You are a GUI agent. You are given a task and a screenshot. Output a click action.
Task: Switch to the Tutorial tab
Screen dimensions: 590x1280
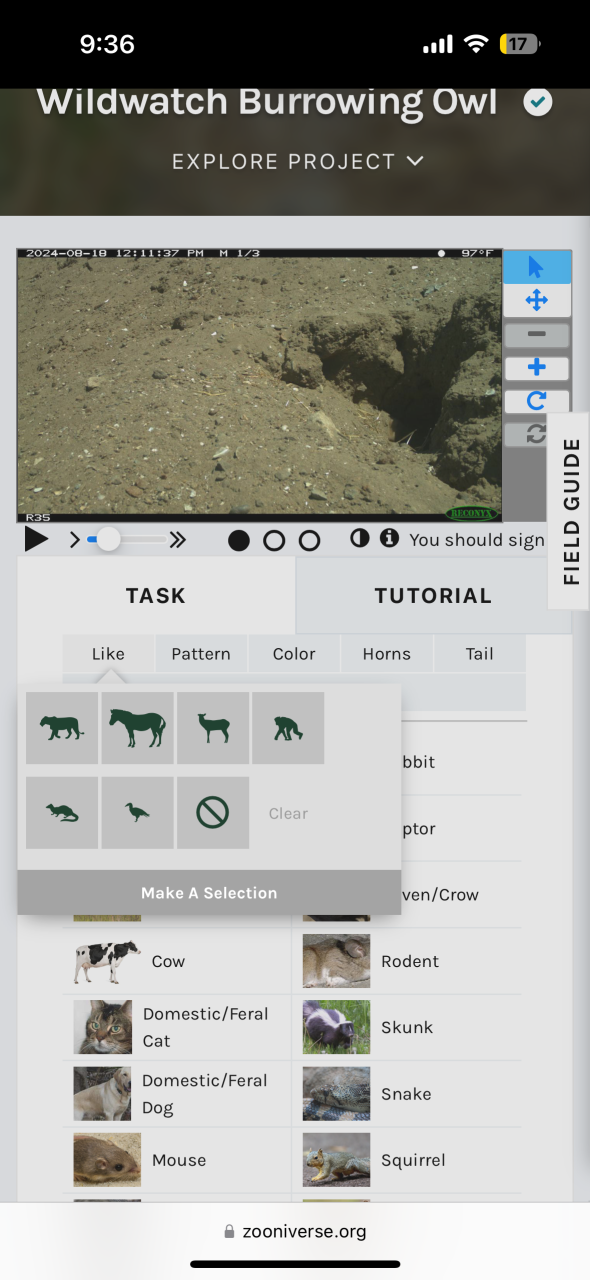[433, 596]
